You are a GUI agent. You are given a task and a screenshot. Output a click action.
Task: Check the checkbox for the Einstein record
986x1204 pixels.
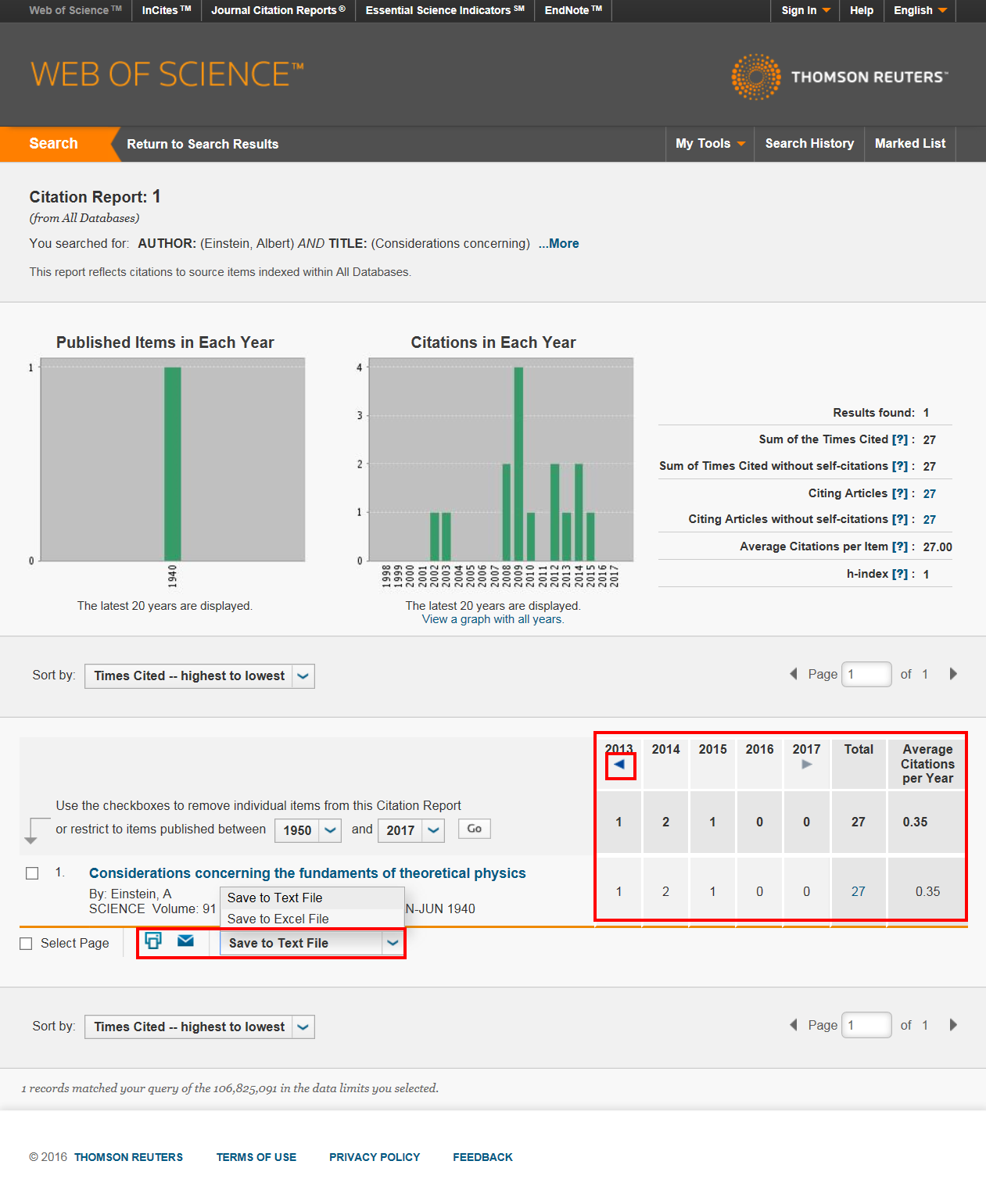[32, 873]
